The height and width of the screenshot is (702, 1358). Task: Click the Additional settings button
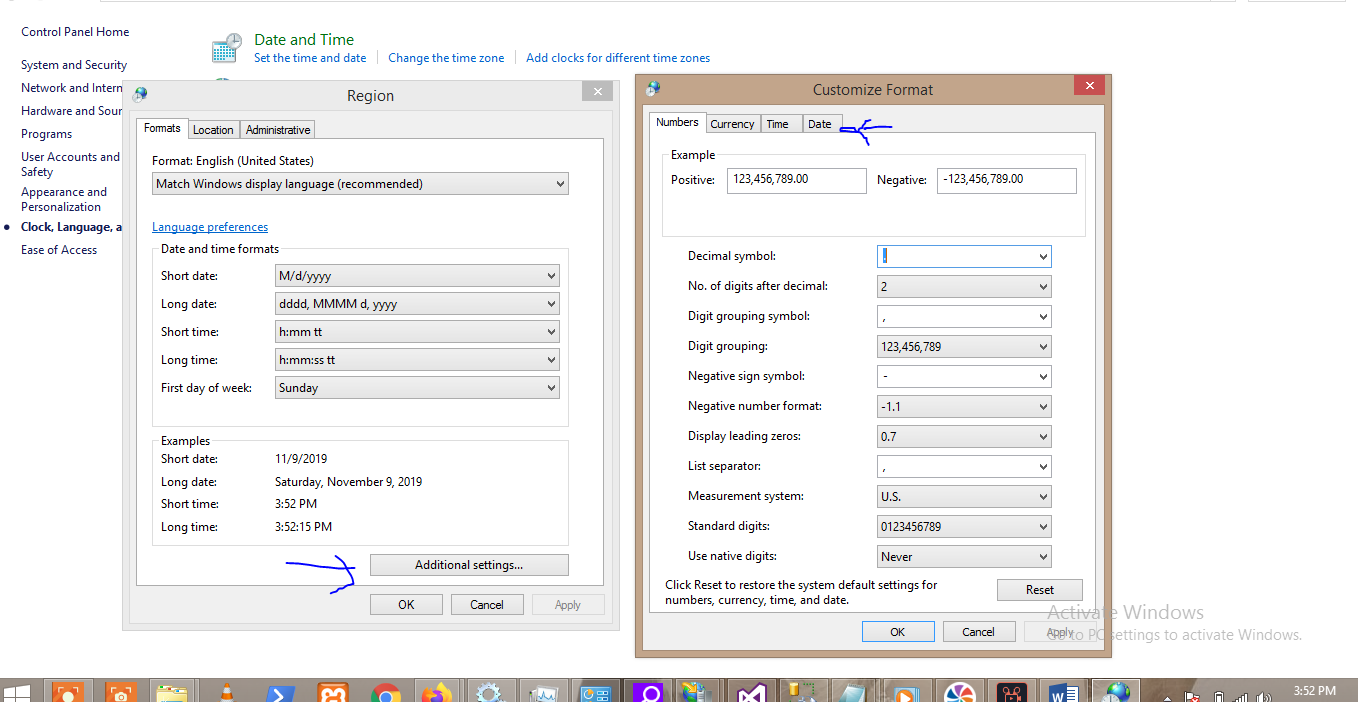468,564
